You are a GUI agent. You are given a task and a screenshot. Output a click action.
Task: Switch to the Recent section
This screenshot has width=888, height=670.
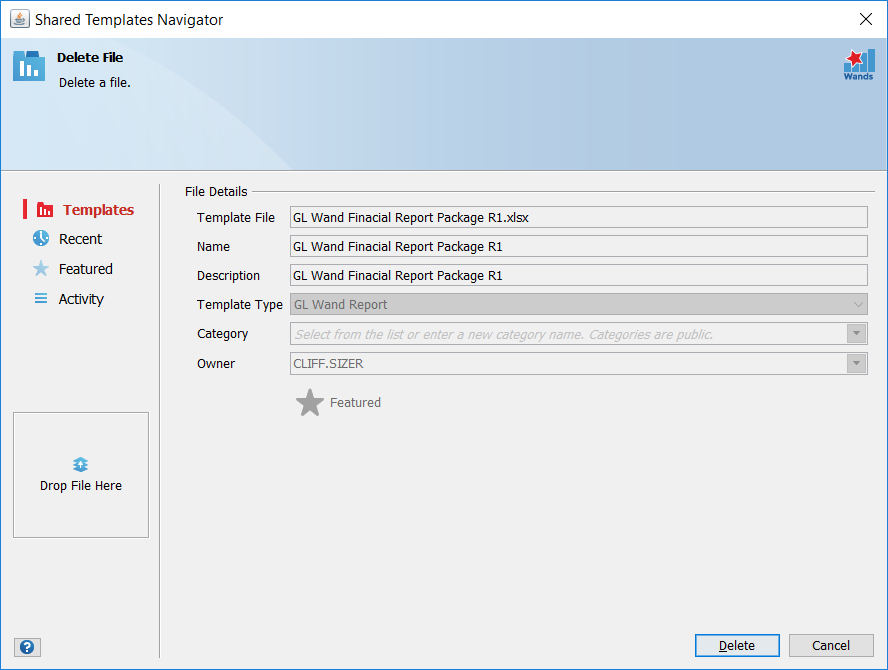pos(67,239)
